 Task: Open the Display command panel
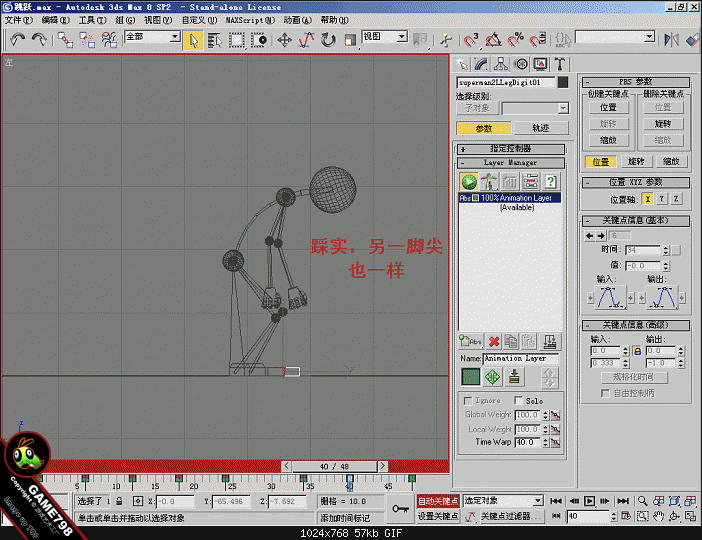click(540, 64)
